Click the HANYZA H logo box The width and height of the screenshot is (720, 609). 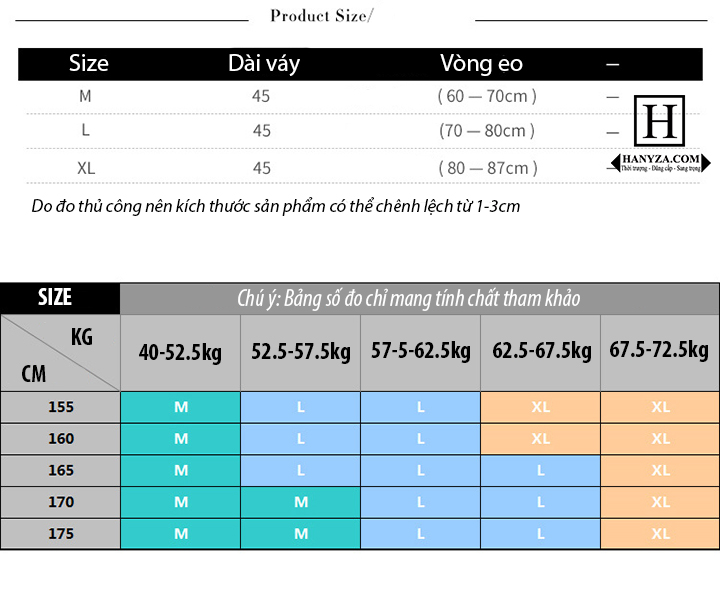click(659, 121)
